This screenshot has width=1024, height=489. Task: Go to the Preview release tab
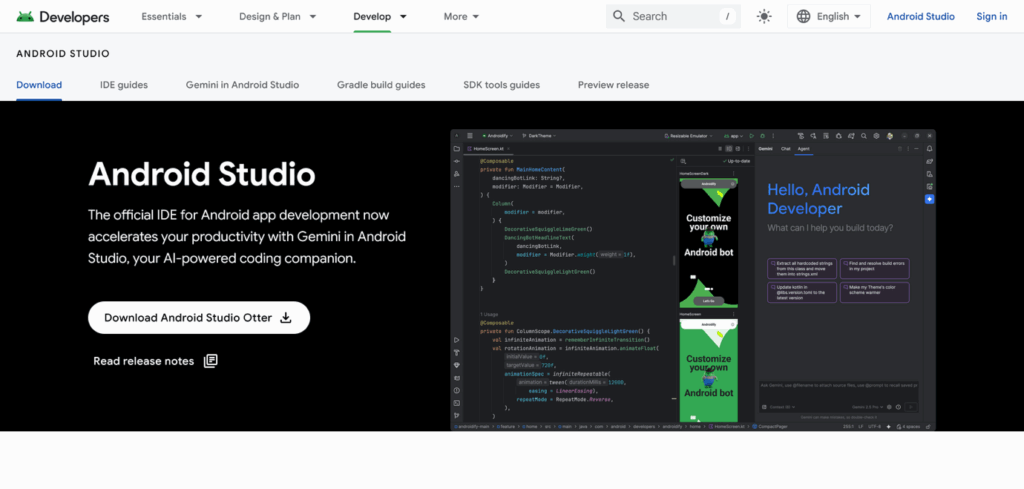click(613, 85)
